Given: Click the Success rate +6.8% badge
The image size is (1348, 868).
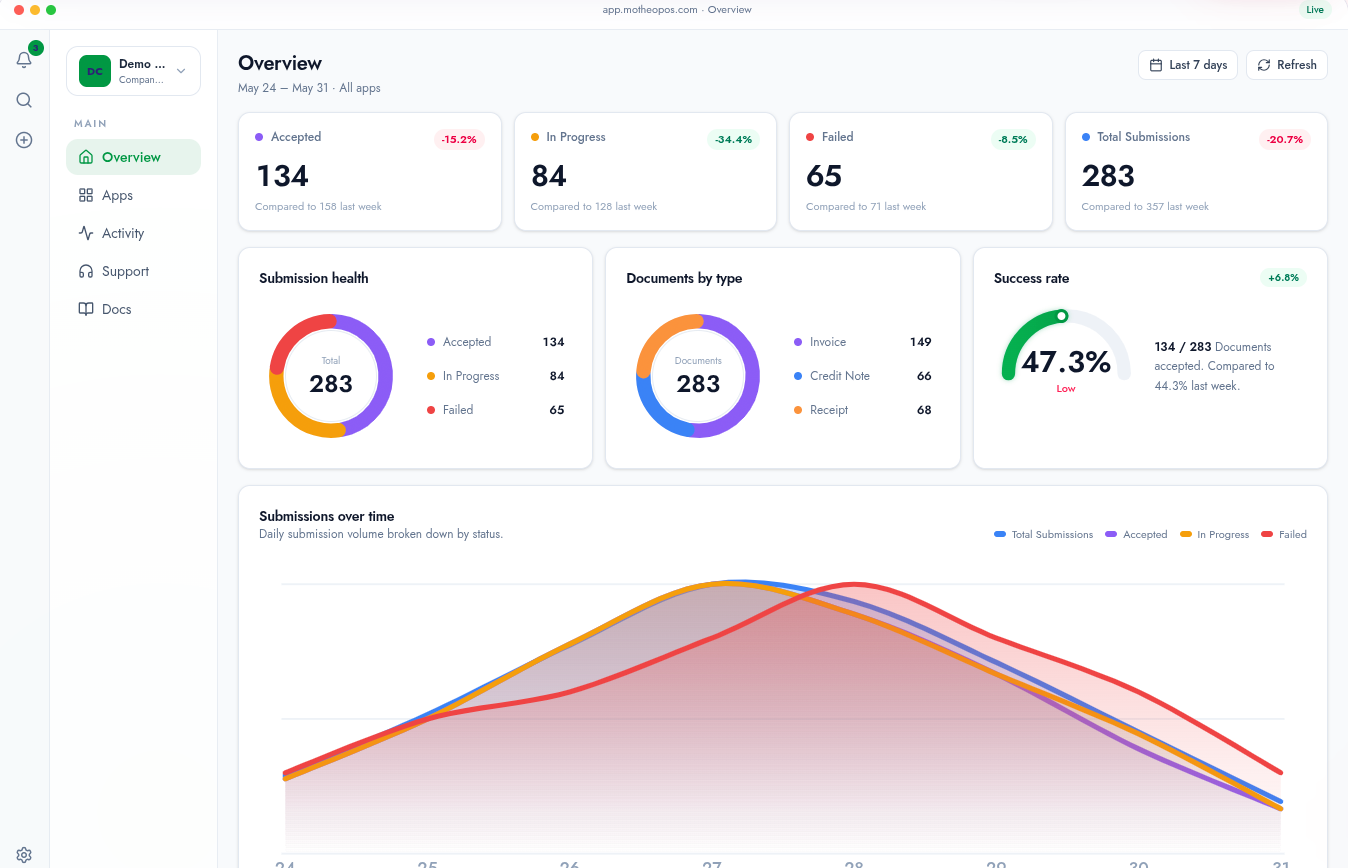Looking at the screenshot, I should tap(1284, 278).
